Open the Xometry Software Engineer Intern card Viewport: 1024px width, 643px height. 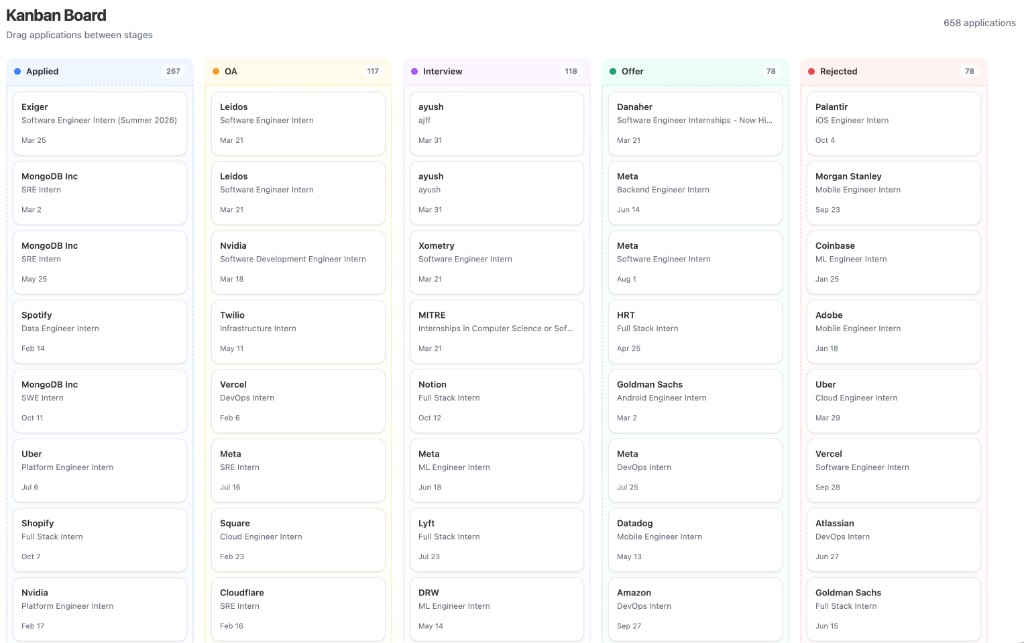pyautogui.click(x=496, y=262)
